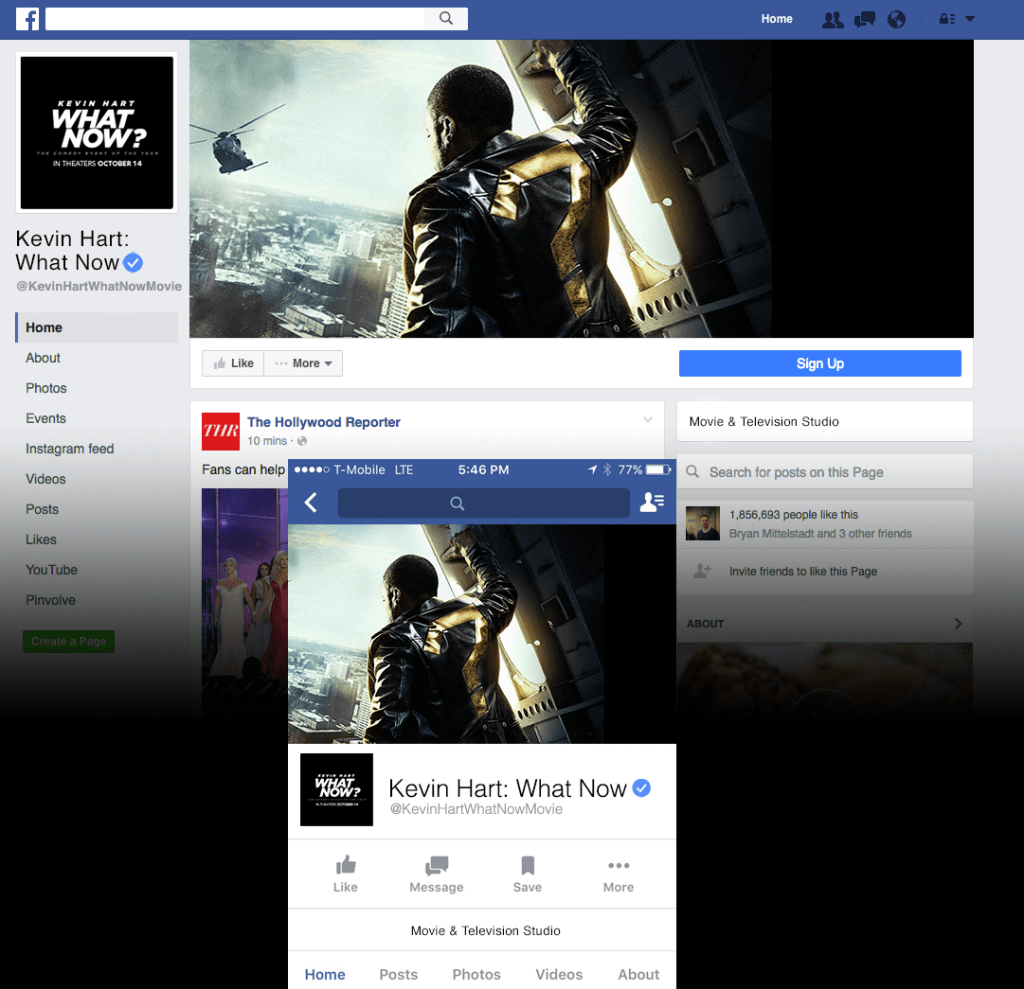Open the post options chevron on Hollywood Reporter post
The width and height of the screenshot is (1024, 989).
click(x=648, y=419)
